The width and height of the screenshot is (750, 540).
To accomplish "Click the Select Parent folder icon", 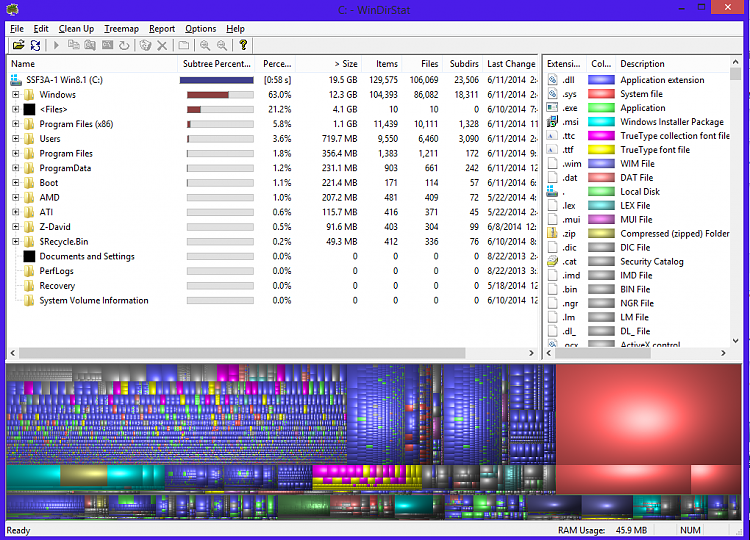I will coord(184,45).
